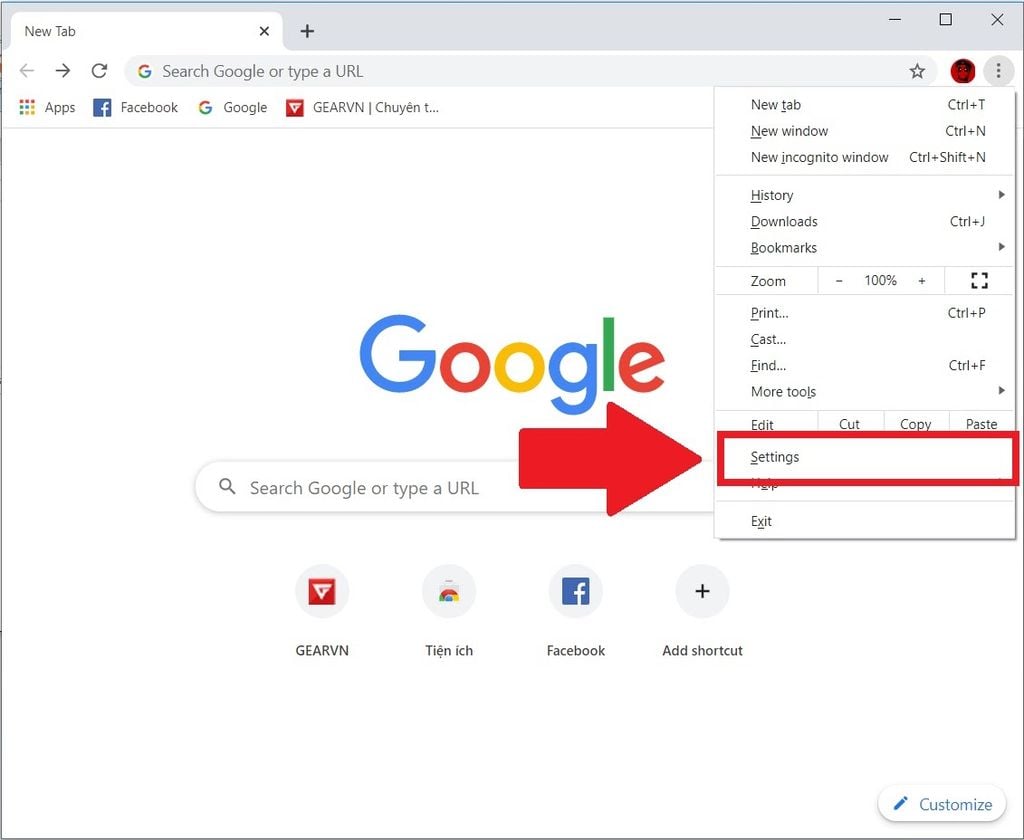This screenshot has width=1024, height=840.
Task: Open a new tab with the plus button
Action: (307, 31)
